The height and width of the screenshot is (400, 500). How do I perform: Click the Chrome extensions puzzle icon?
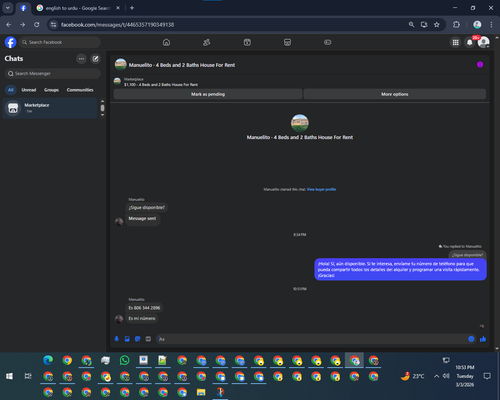click(x=456, y=25)
